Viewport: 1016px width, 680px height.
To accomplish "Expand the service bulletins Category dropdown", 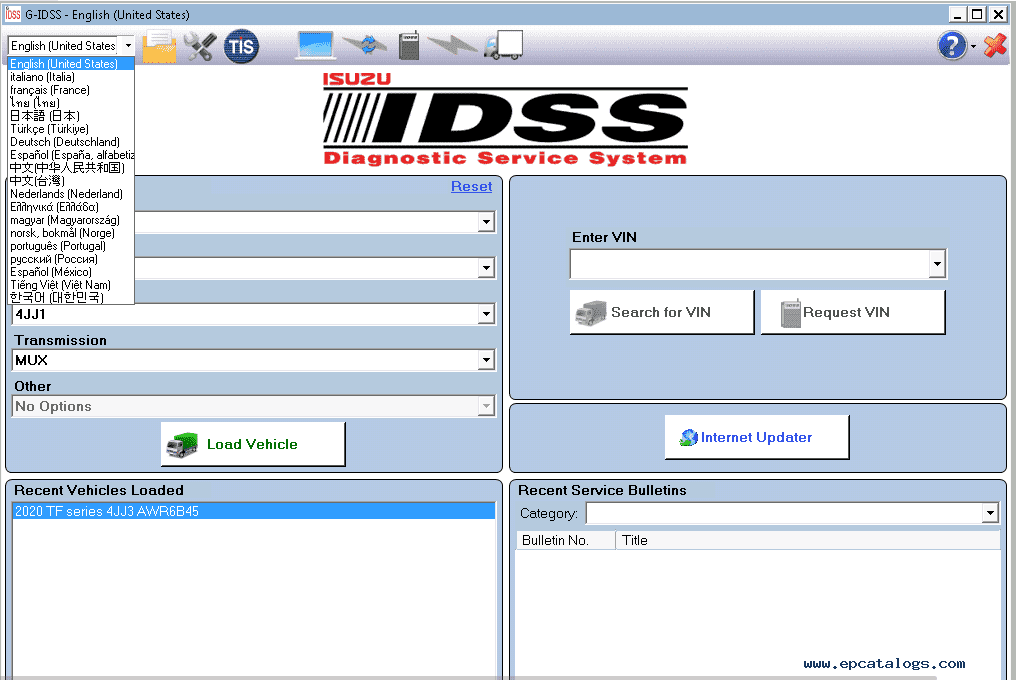I will pos(989,513).
